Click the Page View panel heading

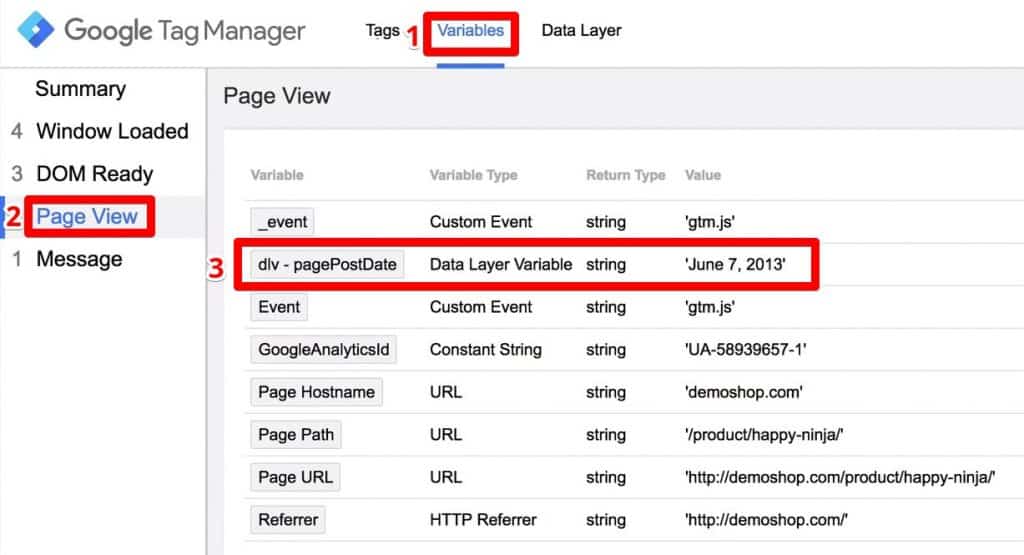277,96
